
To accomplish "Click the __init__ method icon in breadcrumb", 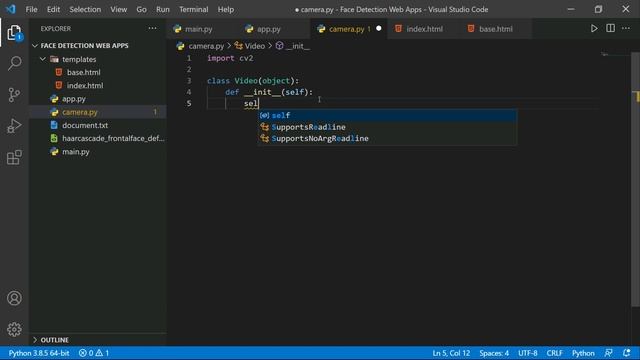I will (280, 46).
